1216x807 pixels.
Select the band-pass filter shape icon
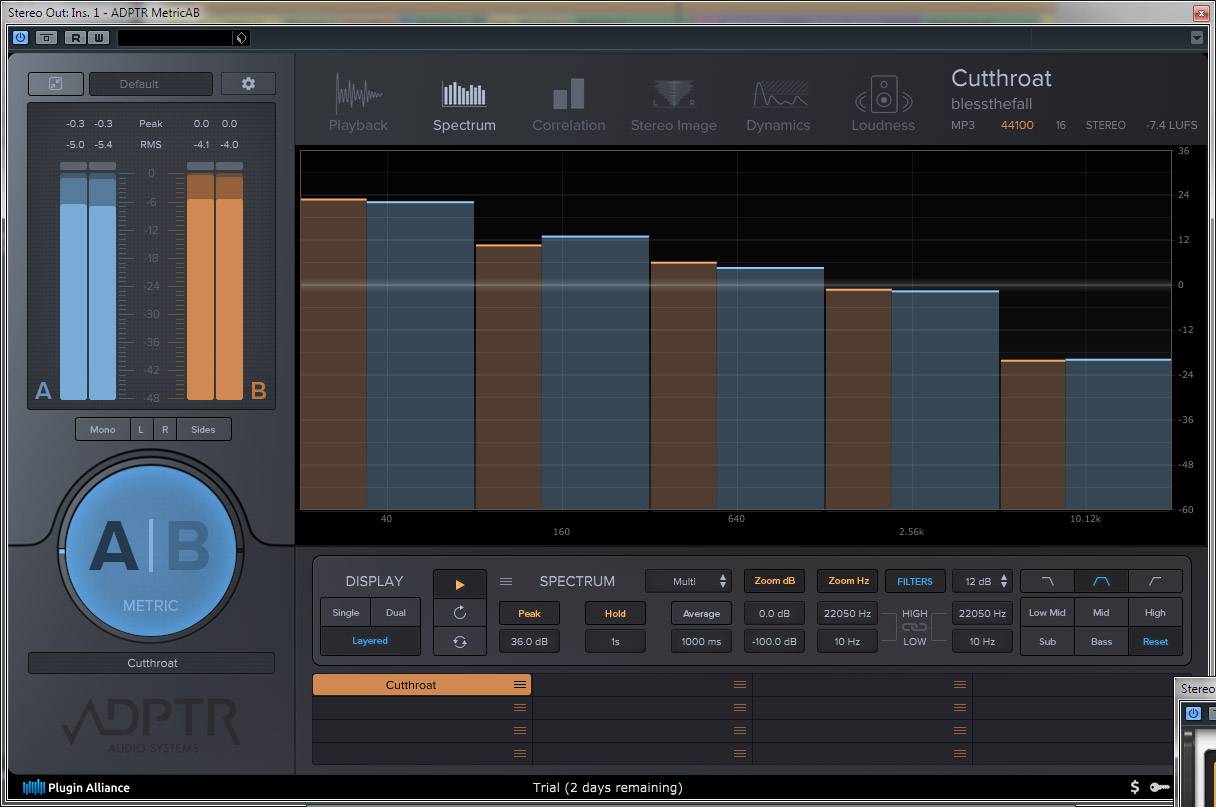[1101, 581]
